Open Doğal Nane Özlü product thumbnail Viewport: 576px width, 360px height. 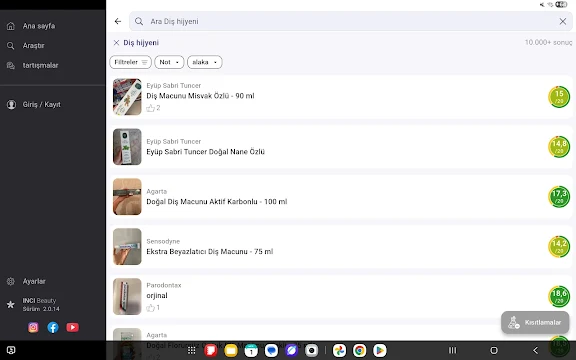click(x=127, y=147)
